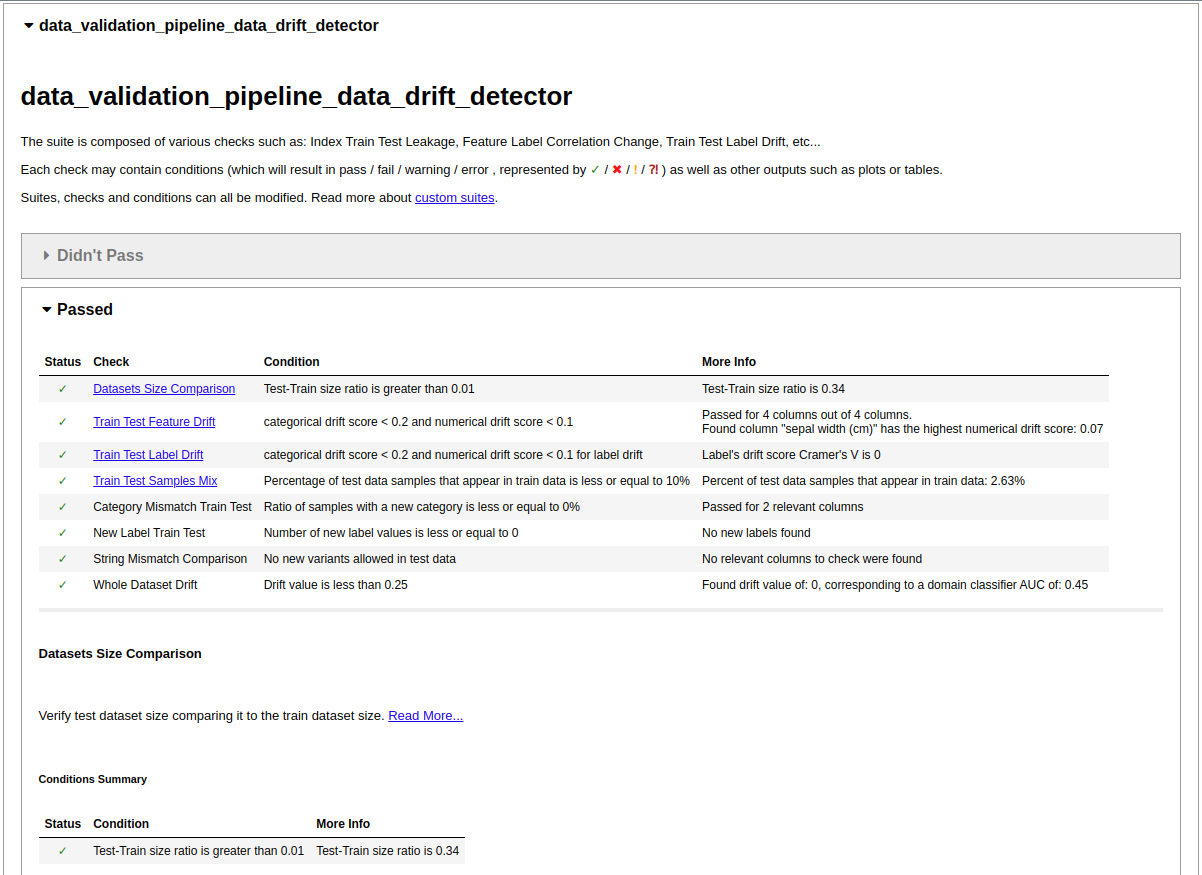Click the pass icon for Train Test Label Drift

(x=62, y=455)
